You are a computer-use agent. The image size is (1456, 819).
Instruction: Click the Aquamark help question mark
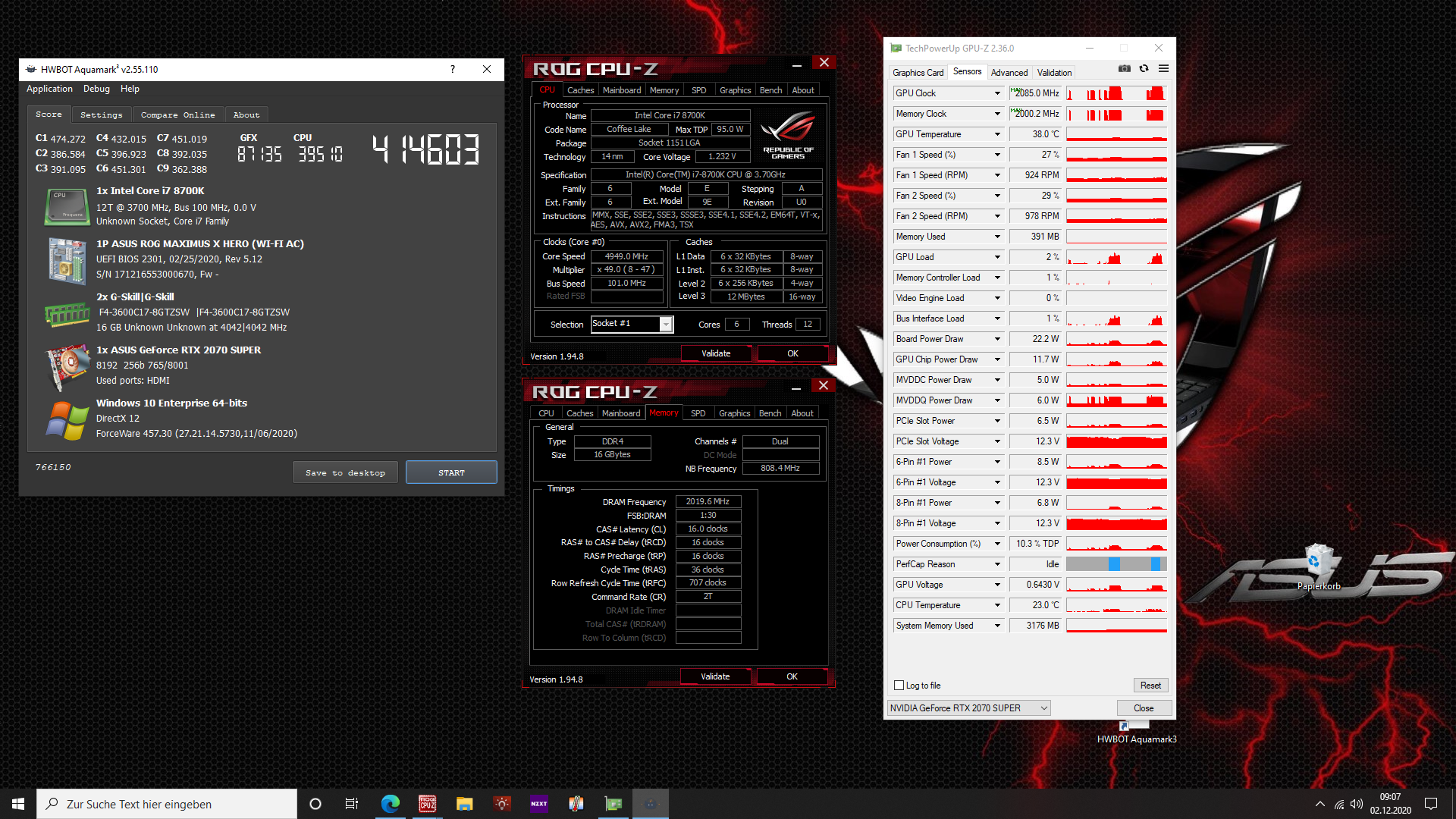pyautogui.click(x=453, y=69)
